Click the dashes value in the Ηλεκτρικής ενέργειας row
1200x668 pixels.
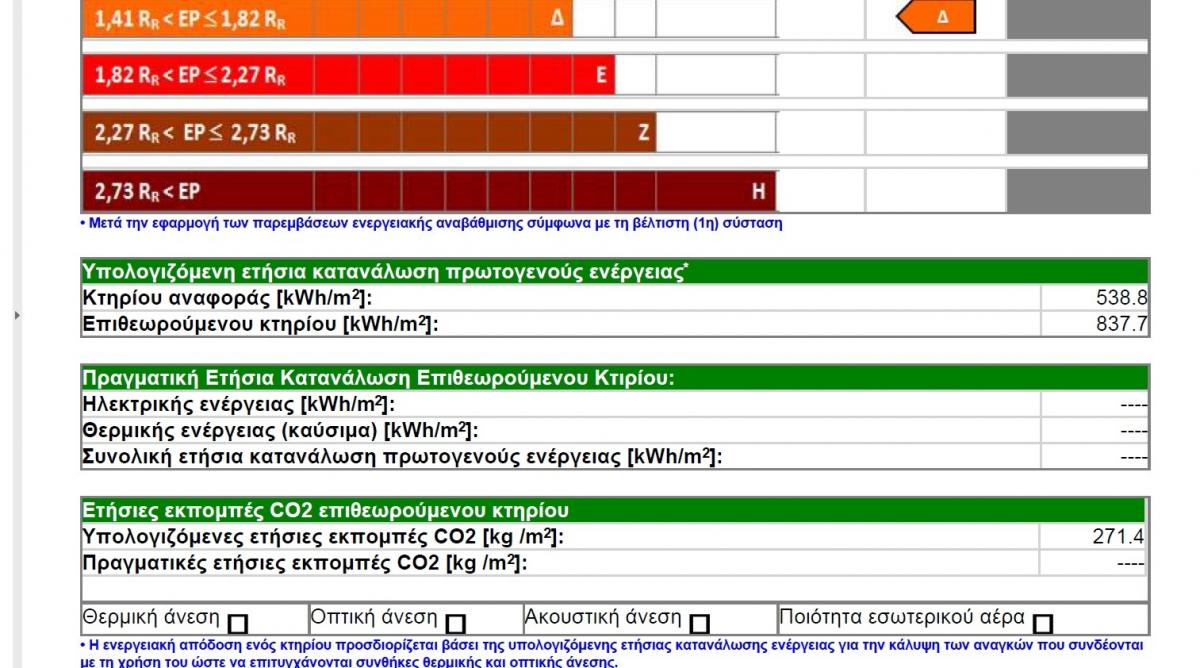click(x=1134, y=405)
